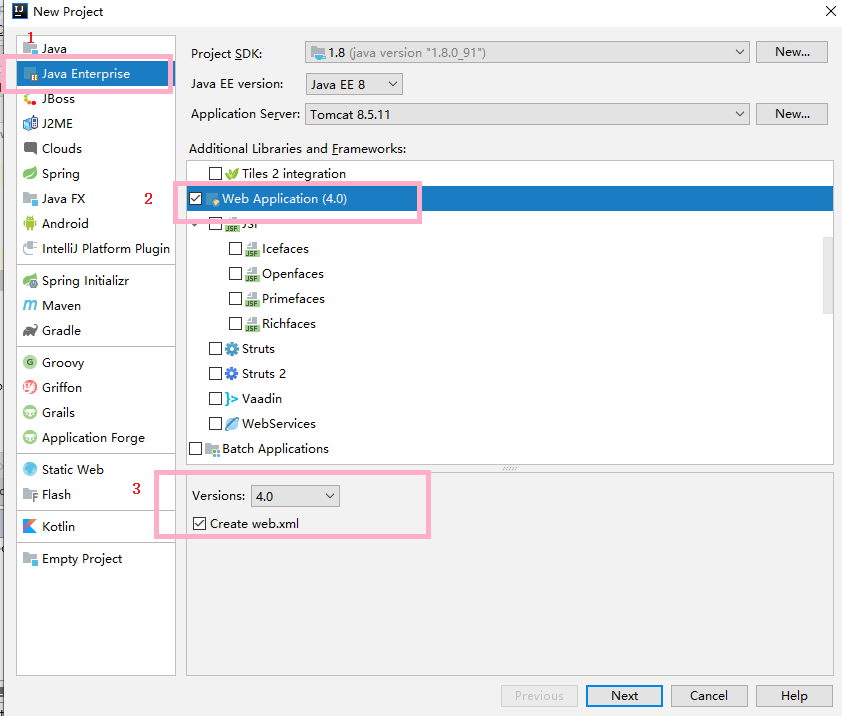
Task: Click the splitter grip below frameworks list
Action: click(x=510, y=468)
